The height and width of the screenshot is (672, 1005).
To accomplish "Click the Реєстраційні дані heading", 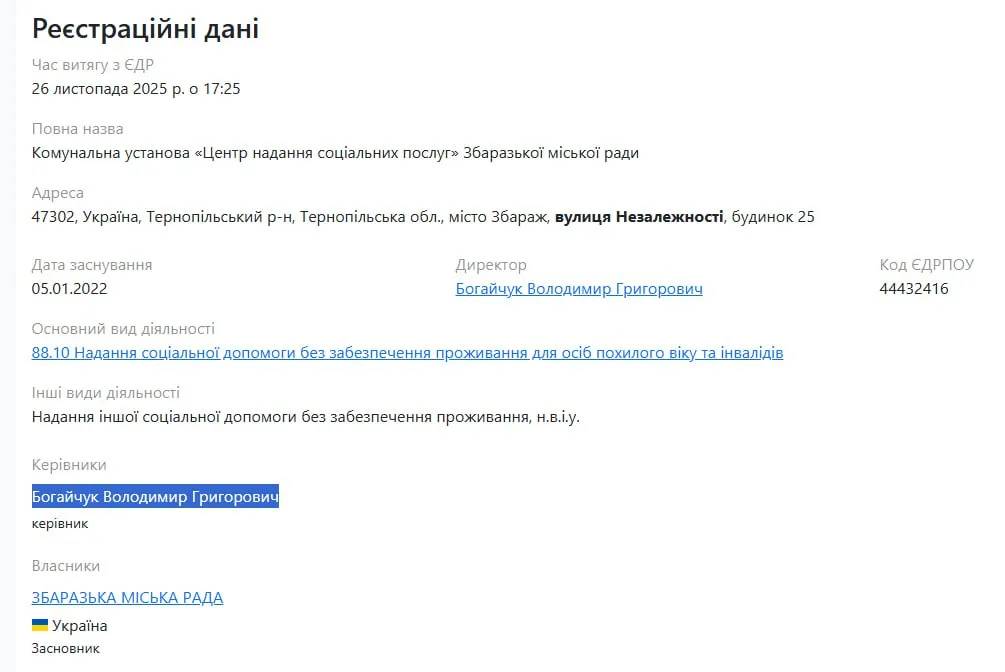I will click(x=145, y=29).
